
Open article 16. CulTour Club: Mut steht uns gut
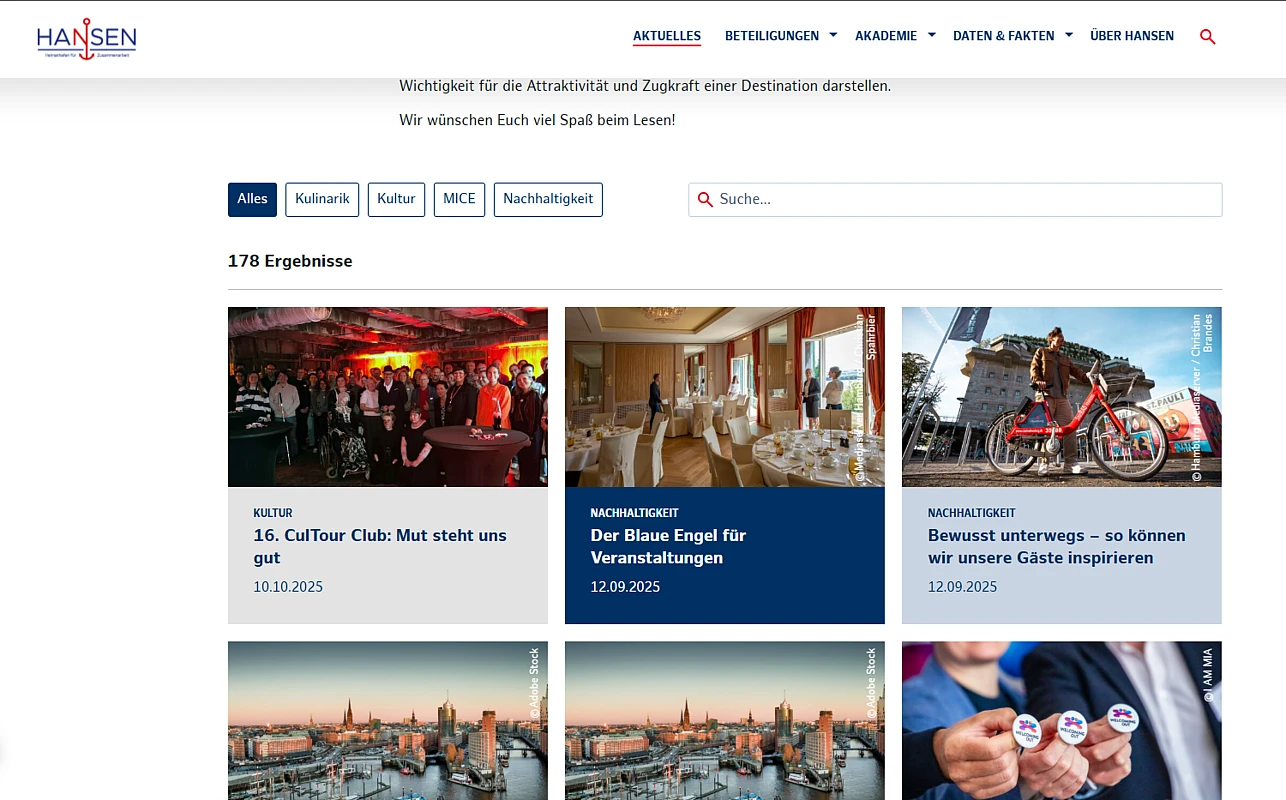(380, 546)
